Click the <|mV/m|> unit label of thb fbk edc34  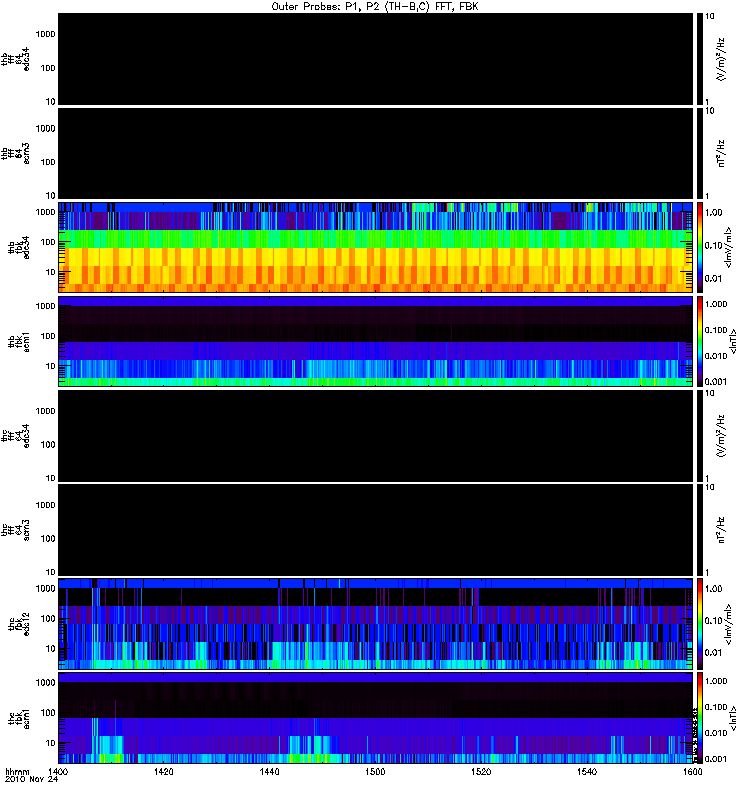click(x=729, y=247)
